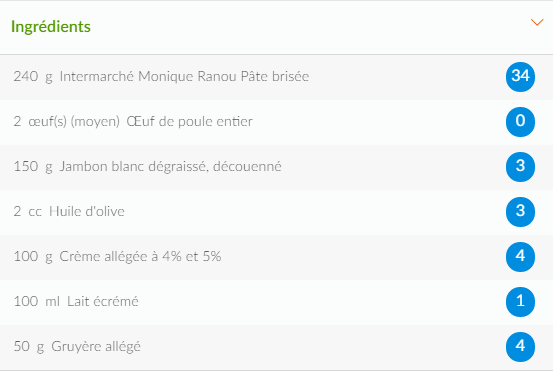
Task: Select Jambon blanc dégraissé, découenné ingredient
Action: click(x=170, y=166)
